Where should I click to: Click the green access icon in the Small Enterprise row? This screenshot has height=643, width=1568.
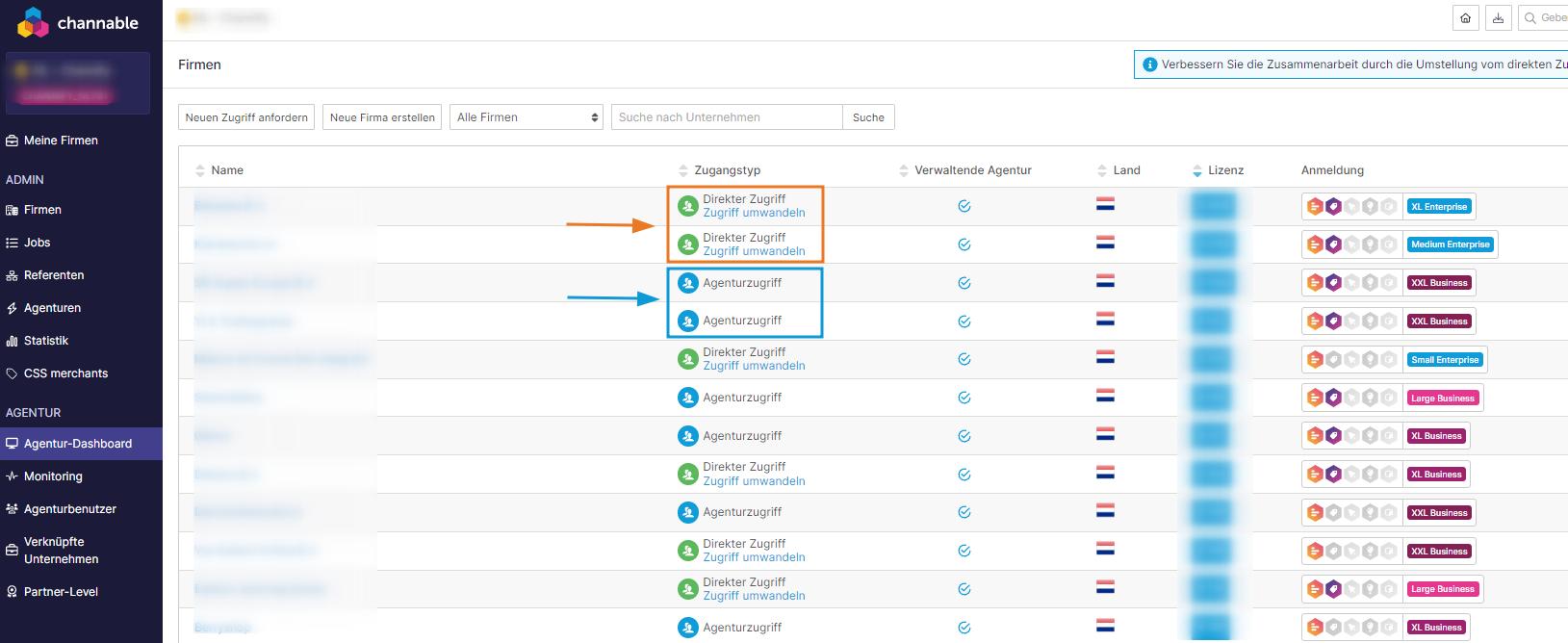tap(687, 359)
